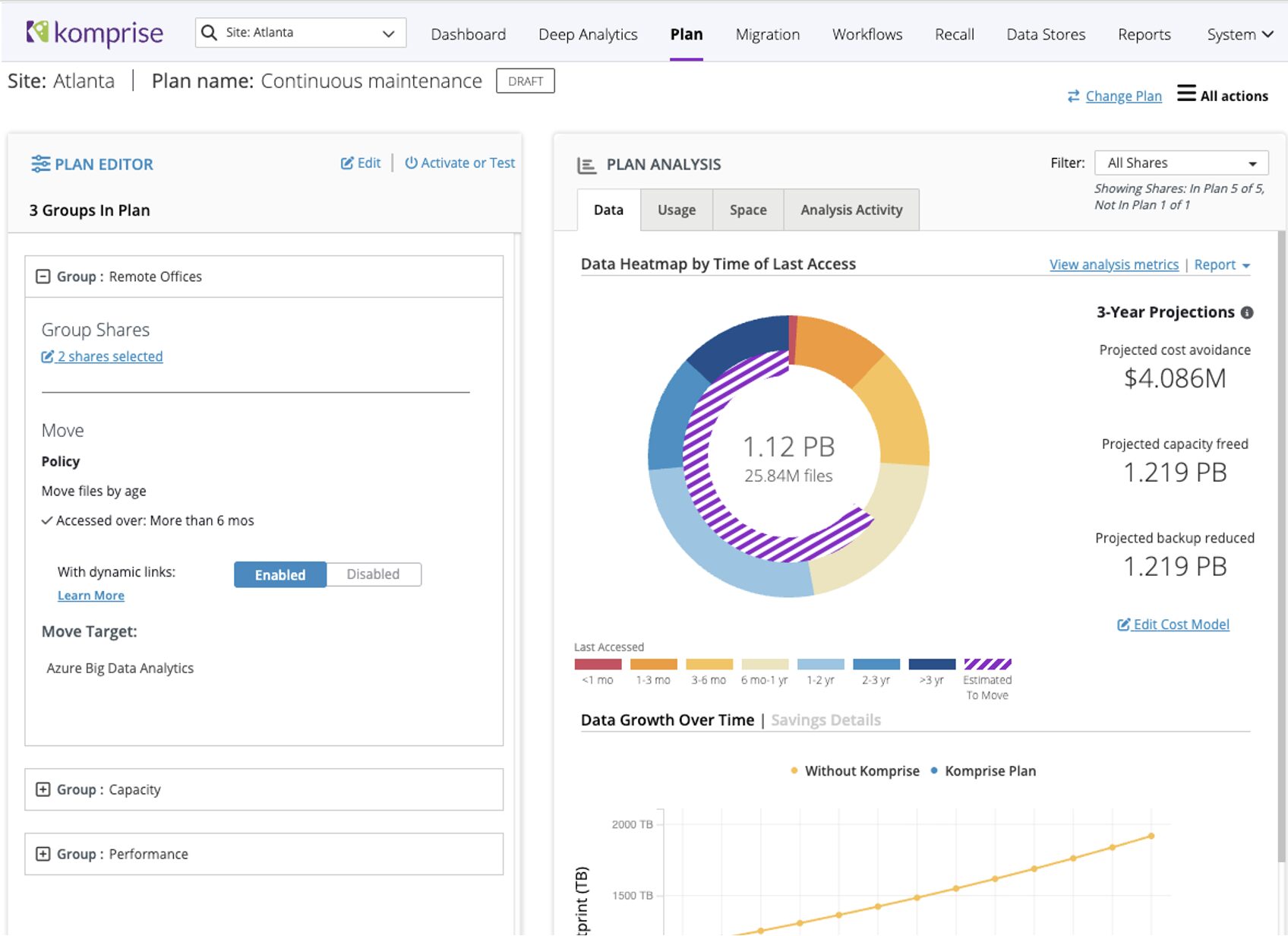Image resolution: width=1288 pixels, height=936 pixels.
Task: Click the Komprise logo
Action: point(94,33)
